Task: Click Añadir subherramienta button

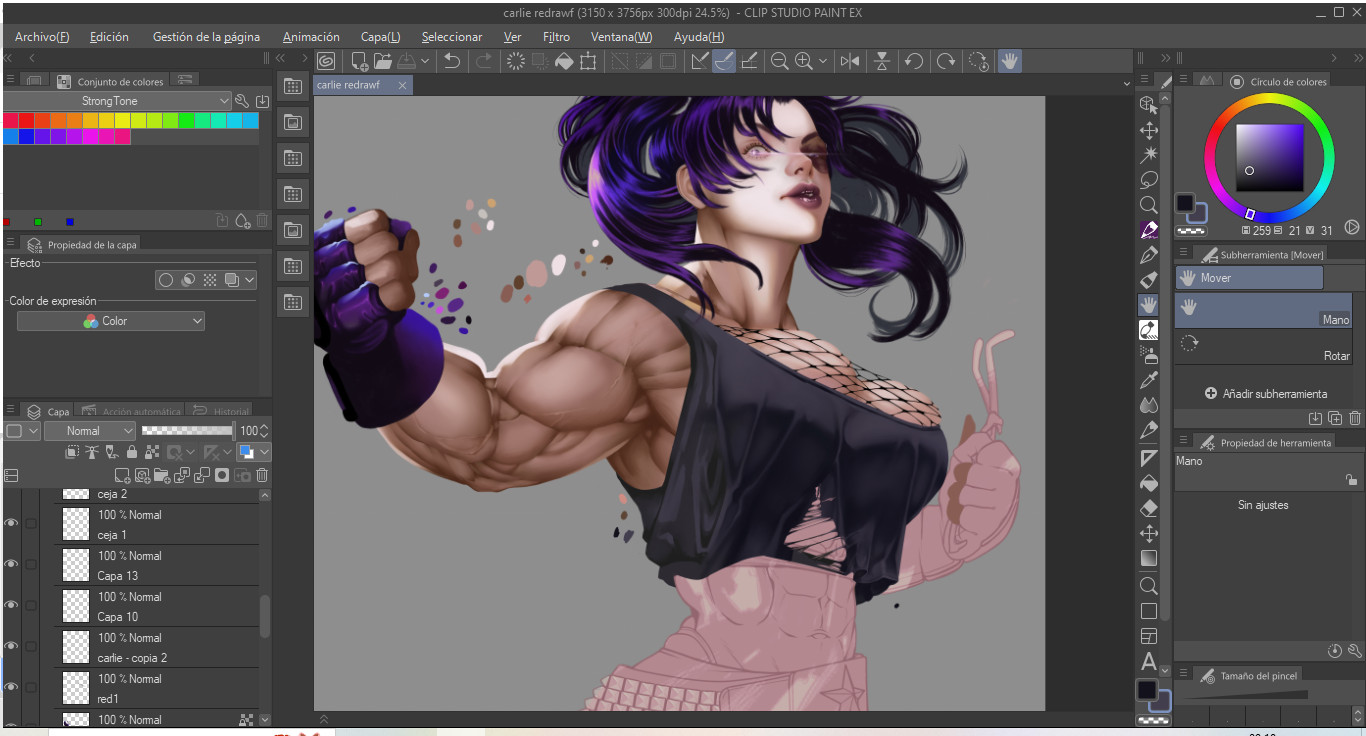Action: (x=1265, y=394)
